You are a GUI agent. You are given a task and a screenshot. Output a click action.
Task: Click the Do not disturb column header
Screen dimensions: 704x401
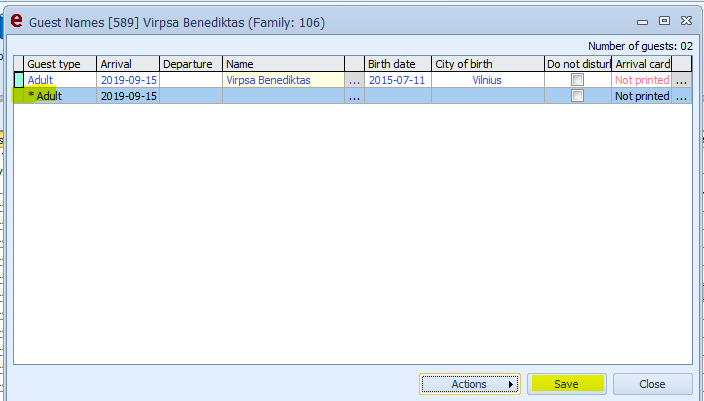[578, 64]
